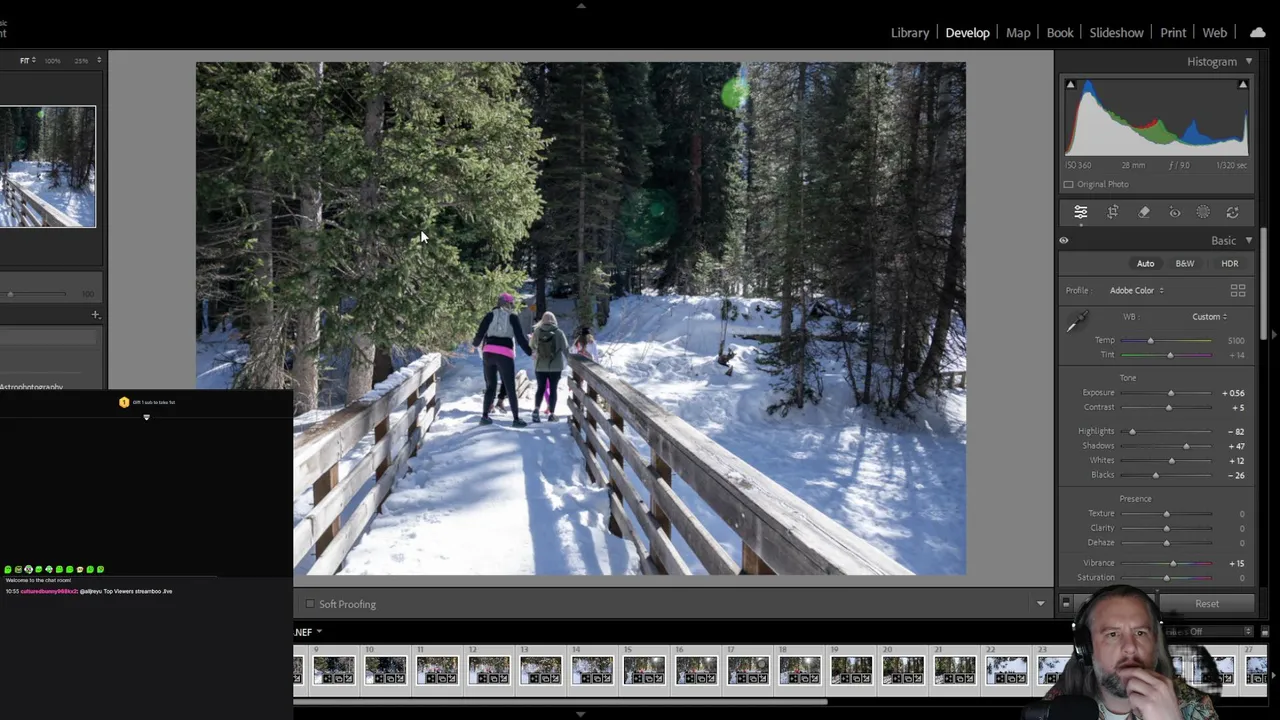
Task: Click the Highlights value -82
Action: (x=1236, y=432)
